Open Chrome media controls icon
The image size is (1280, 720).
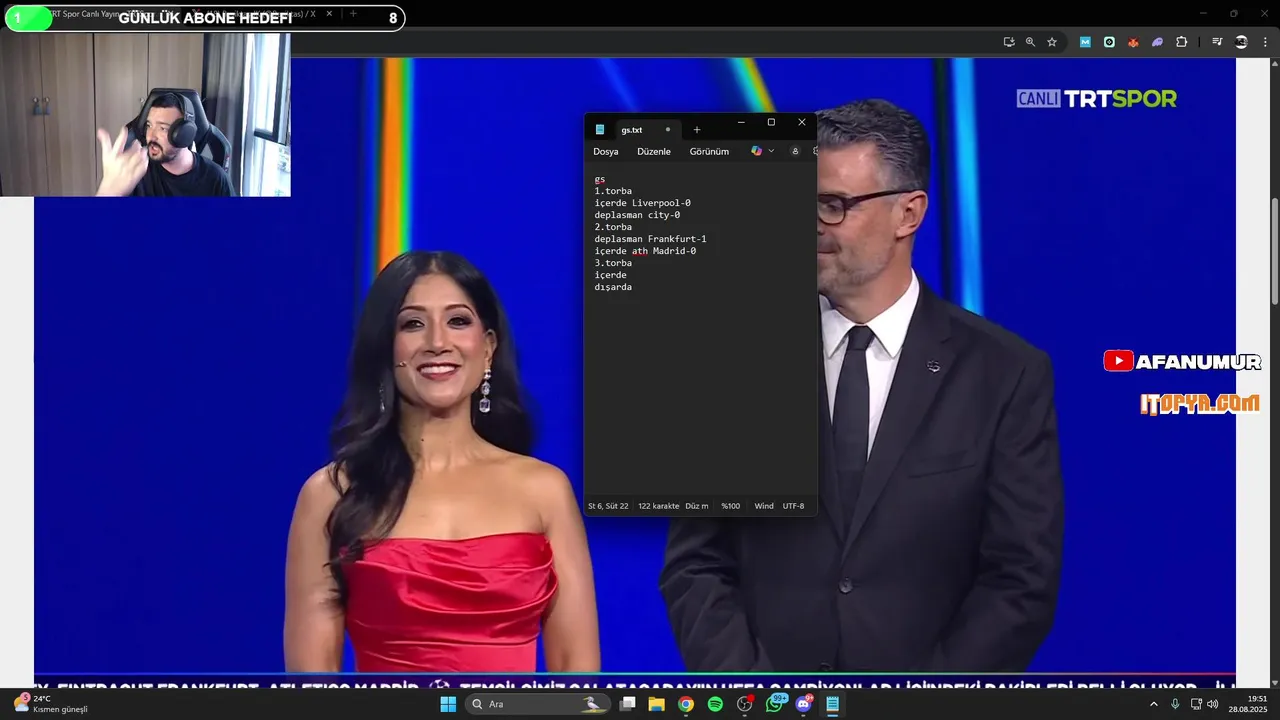(x=1217, y=42)
